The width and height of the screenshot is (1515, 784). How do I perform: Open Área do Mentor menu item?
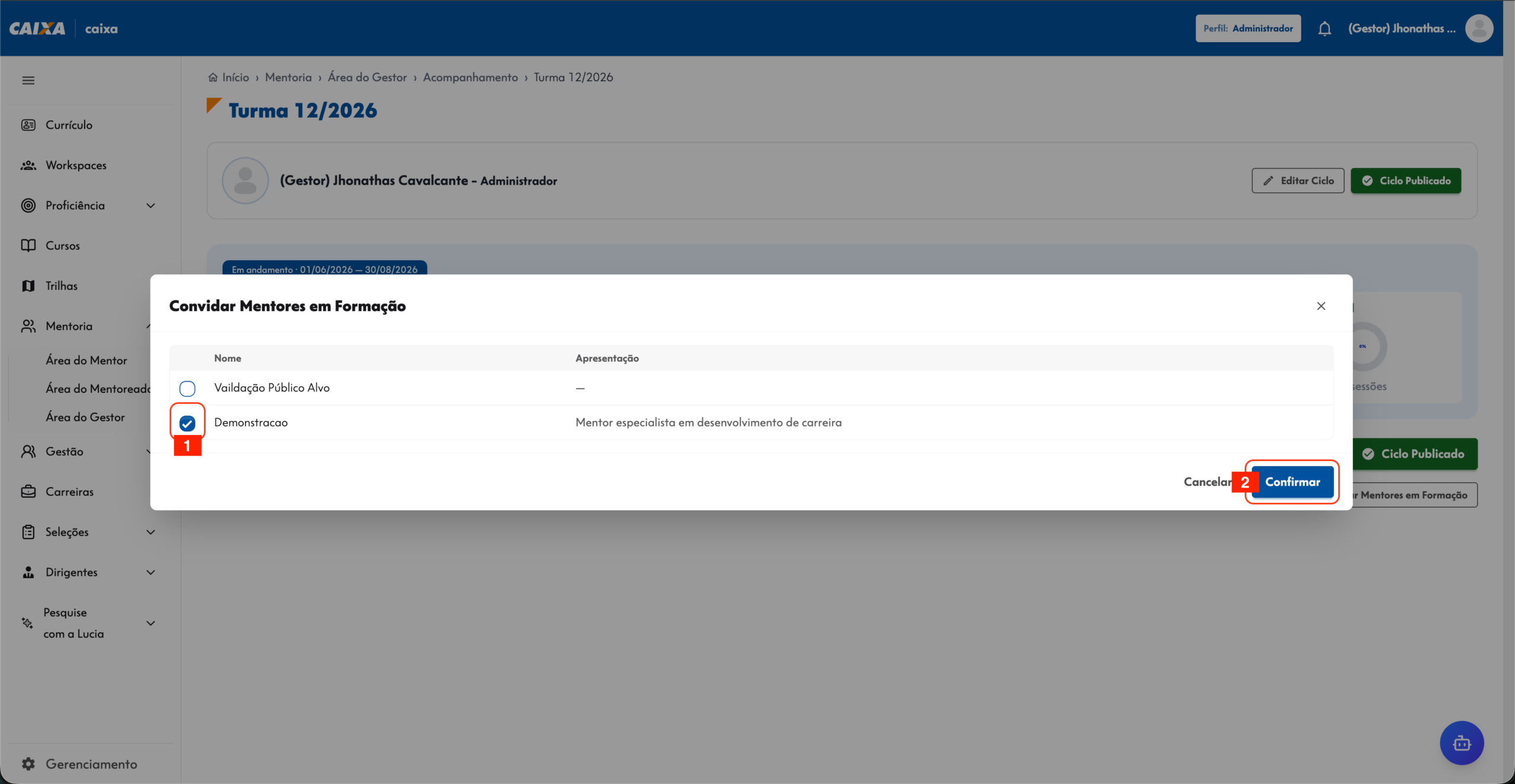pos(86,360)
